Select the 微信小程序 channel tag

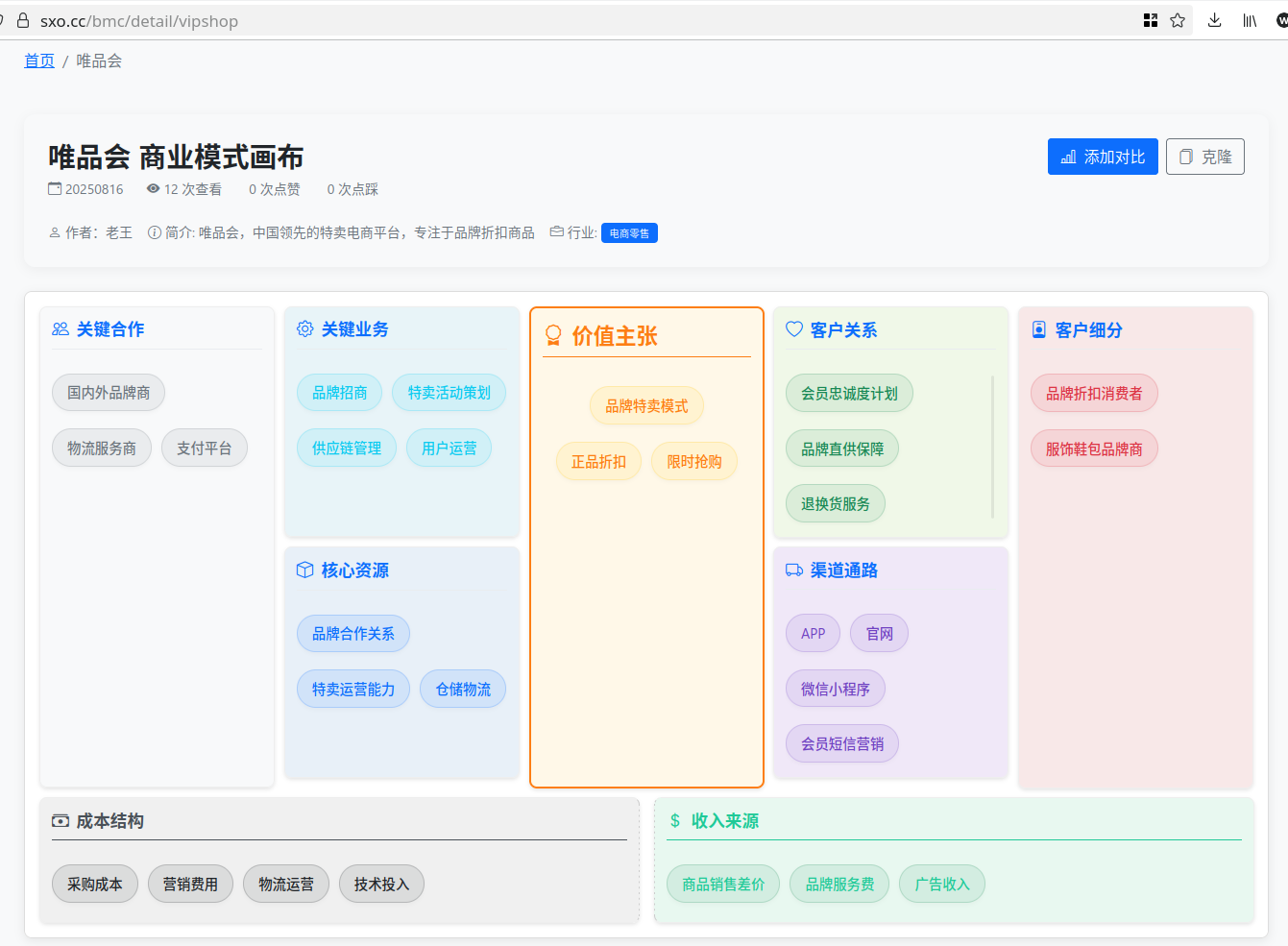tap(835, 689)
